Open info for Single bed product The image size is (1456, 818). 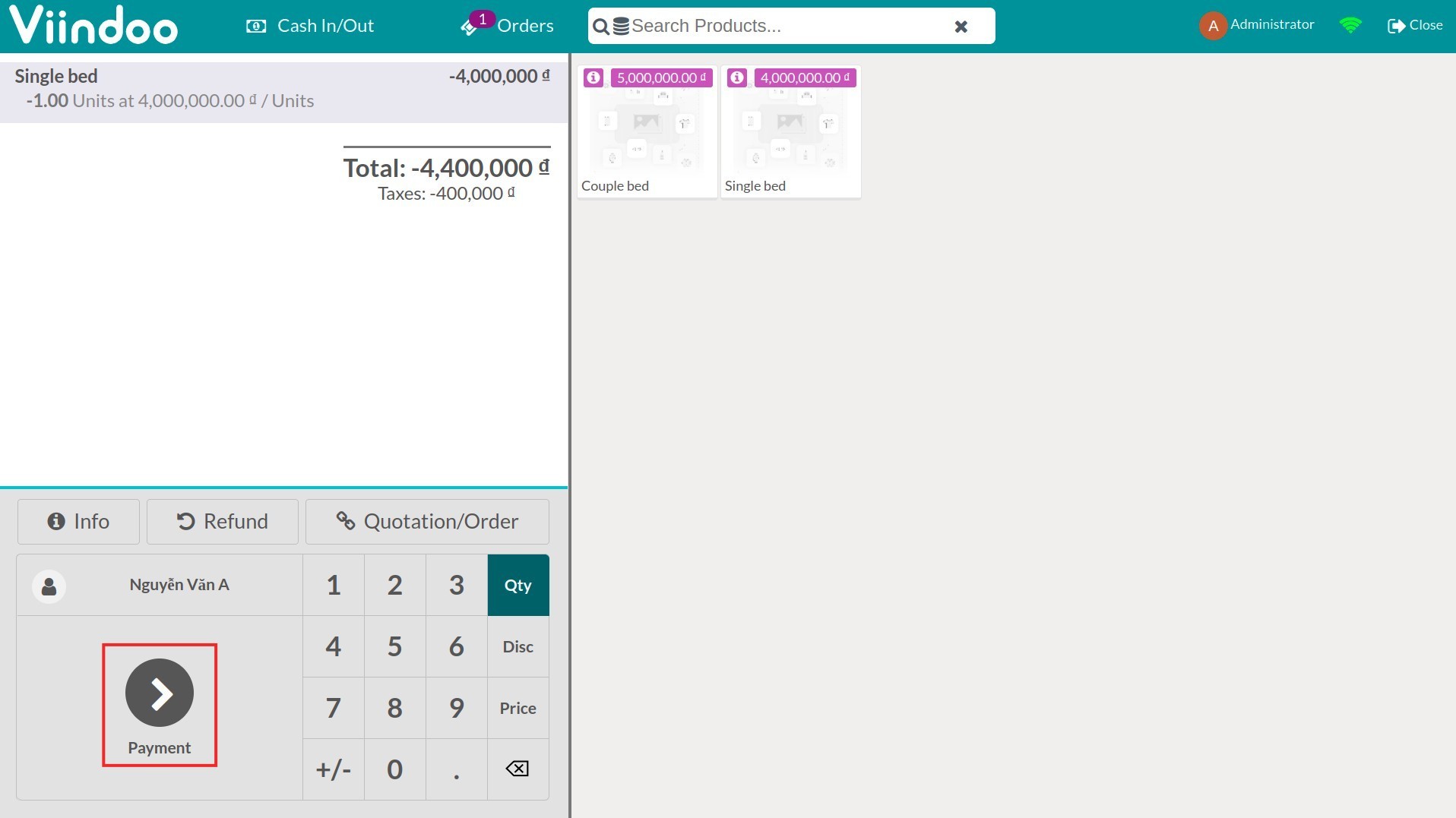tap(737, 77)
